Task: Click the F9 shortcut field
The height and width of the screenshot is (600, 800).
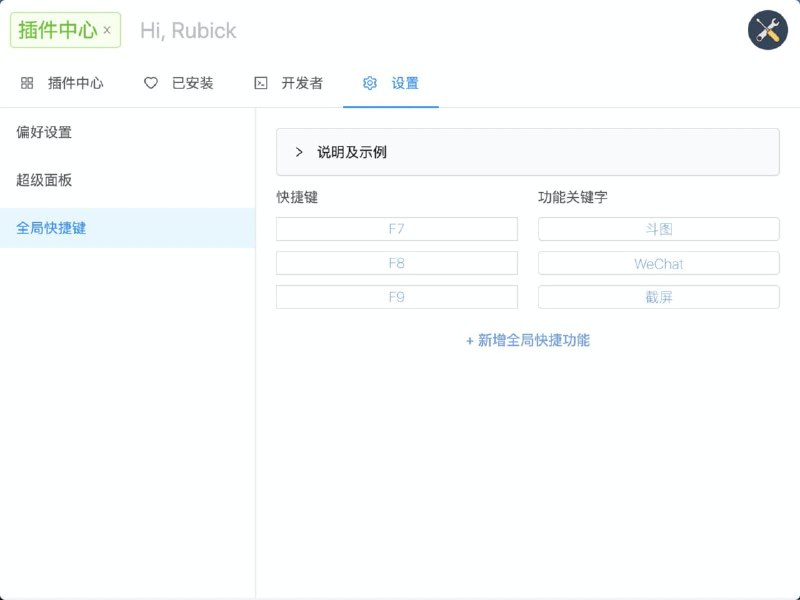Action: [397, 297]
